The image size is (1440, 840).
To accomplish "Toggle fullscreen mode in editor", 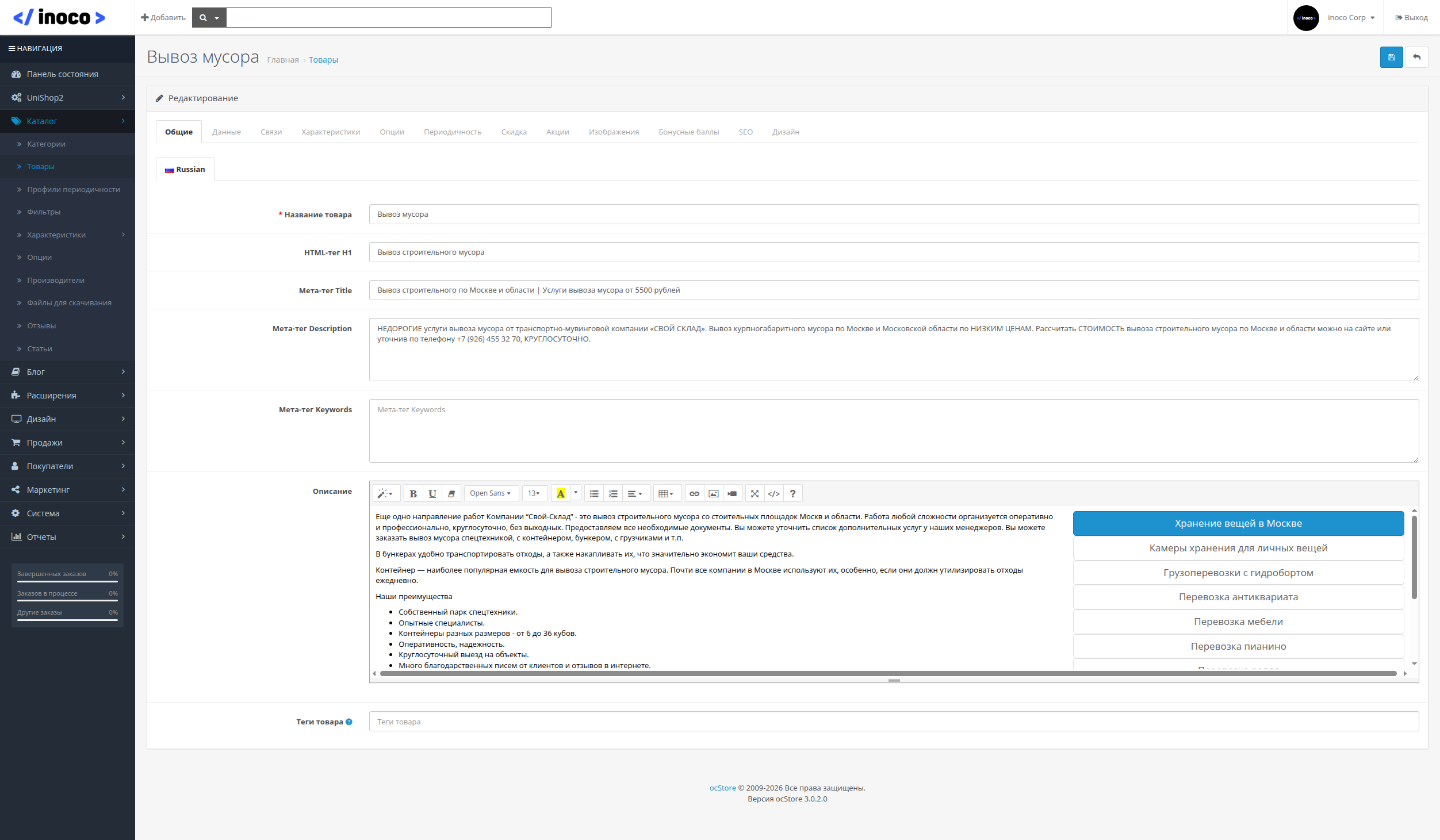I will [x=755, y=493].
